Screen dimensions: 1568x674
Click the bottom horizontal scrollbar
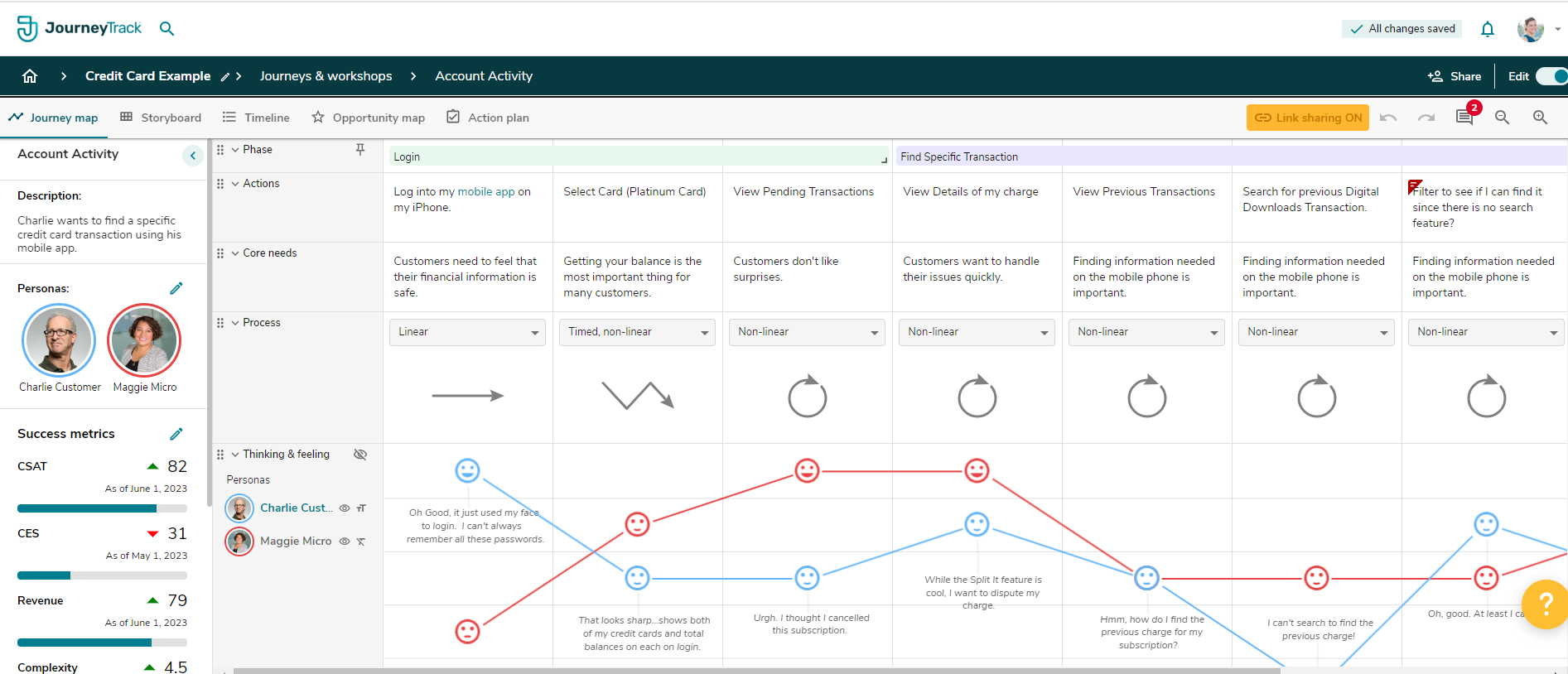[757, 671]
